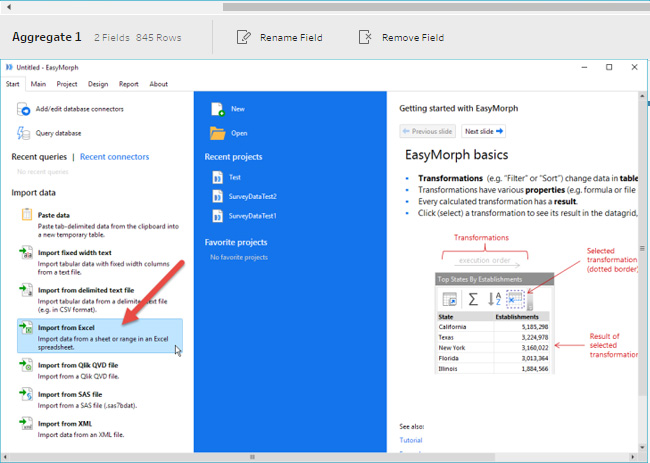Open Add/edit database connectors icon

coord(23,109)
